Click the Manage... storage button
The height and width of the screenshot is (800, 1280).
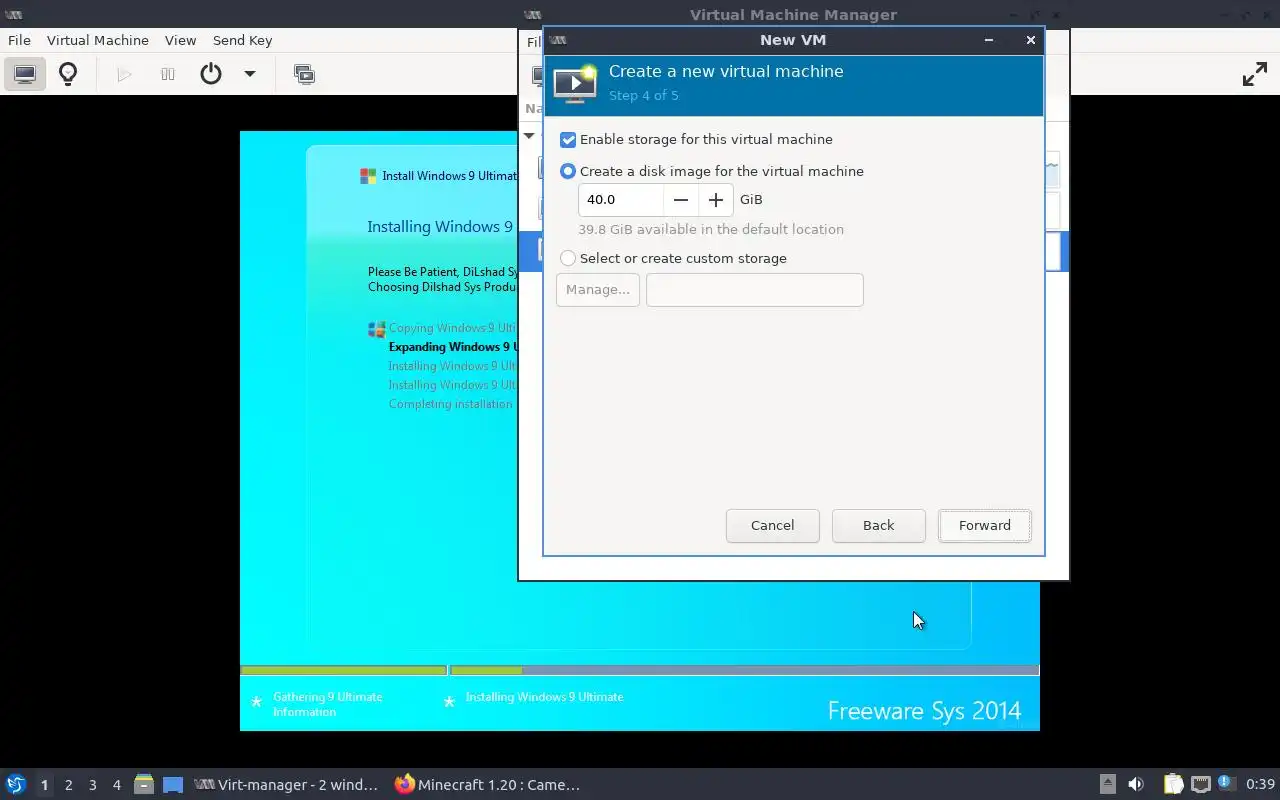(598, 290)
